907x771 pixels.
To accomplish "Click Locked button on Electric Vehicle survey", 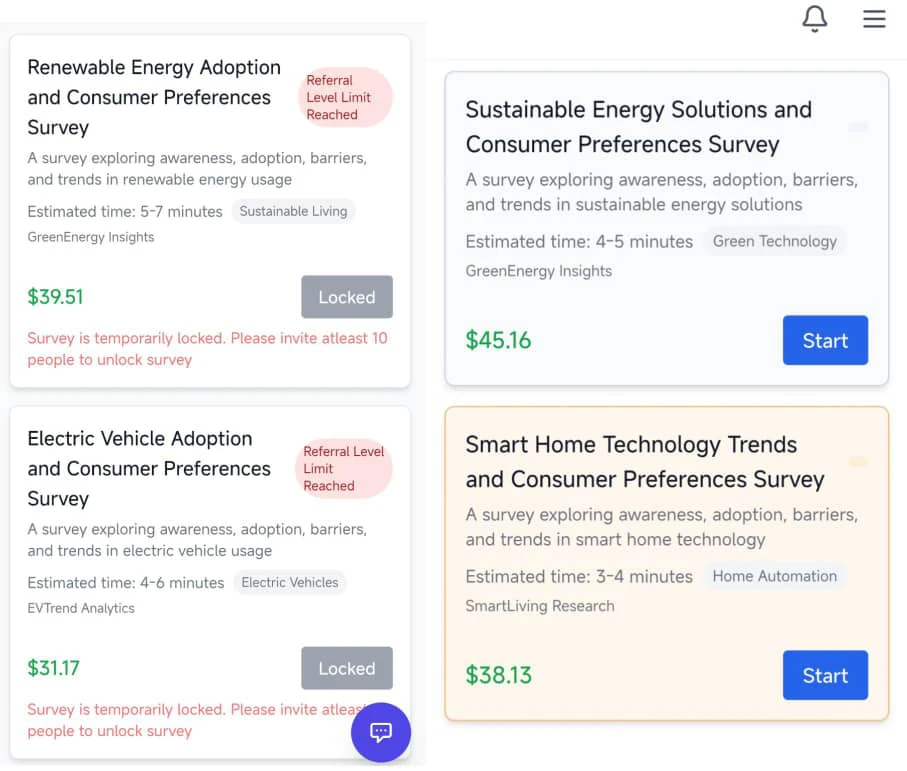I will coord(346,668).
